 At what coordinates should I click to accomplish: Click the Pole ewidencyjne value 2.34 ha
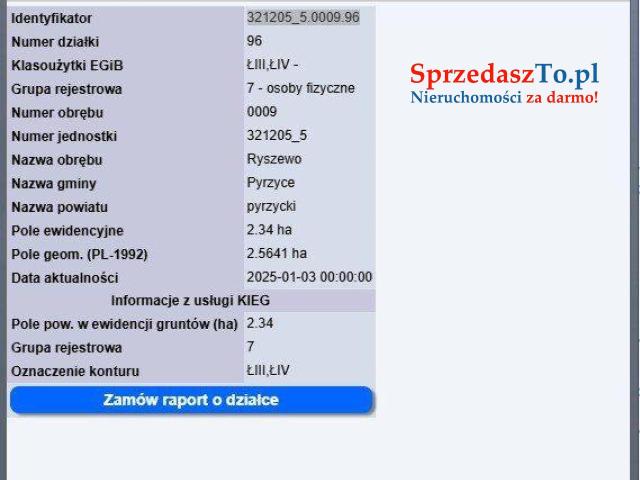(x=269, y=229)
